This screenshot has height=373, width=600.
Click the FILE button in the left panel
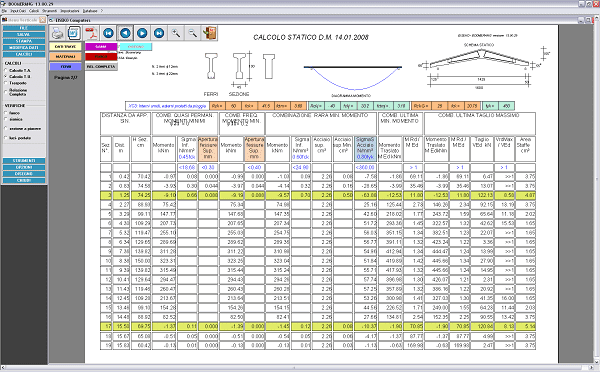[24, 28]
